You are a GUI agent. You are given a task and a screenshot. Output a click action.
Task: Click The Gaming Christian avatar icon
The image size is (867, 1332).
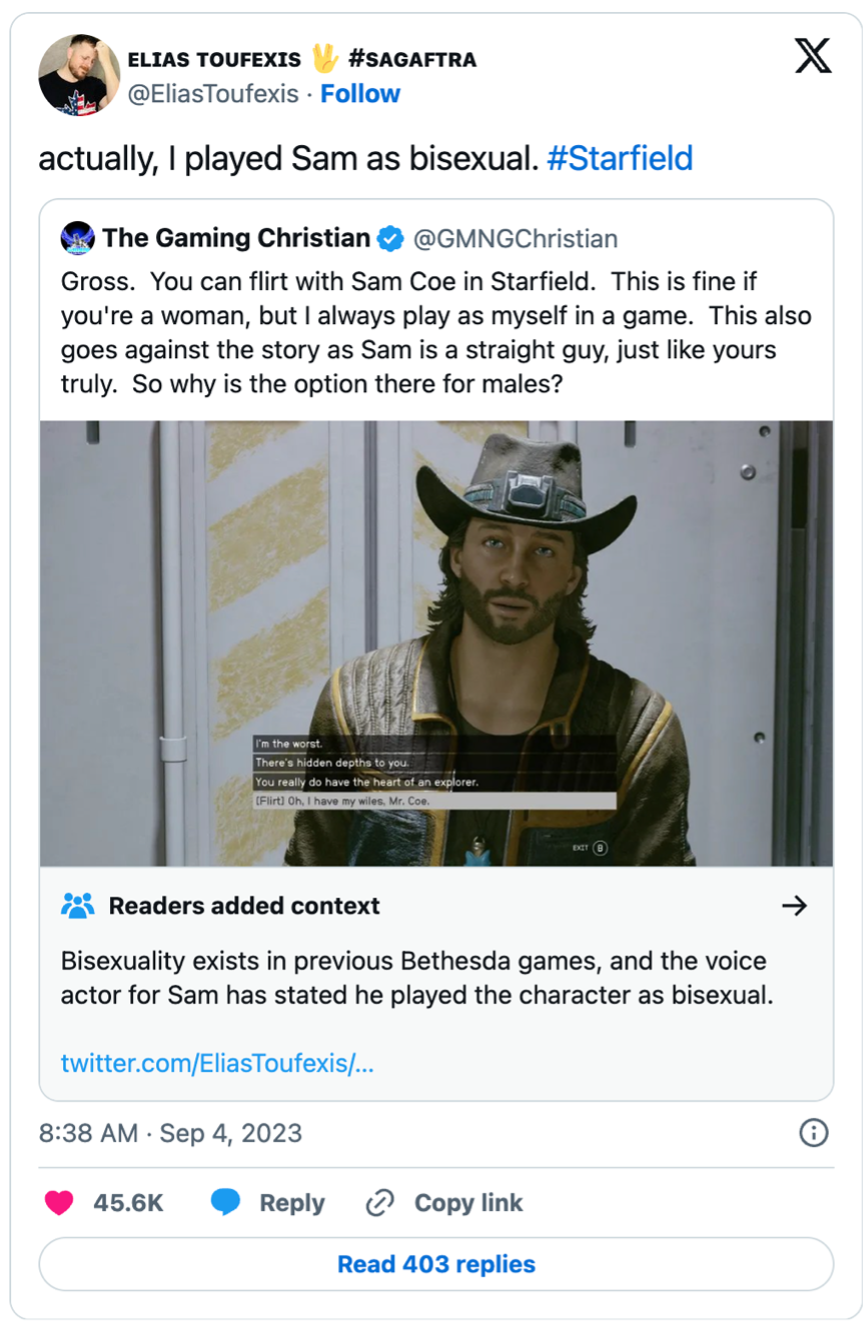point(78,239)
